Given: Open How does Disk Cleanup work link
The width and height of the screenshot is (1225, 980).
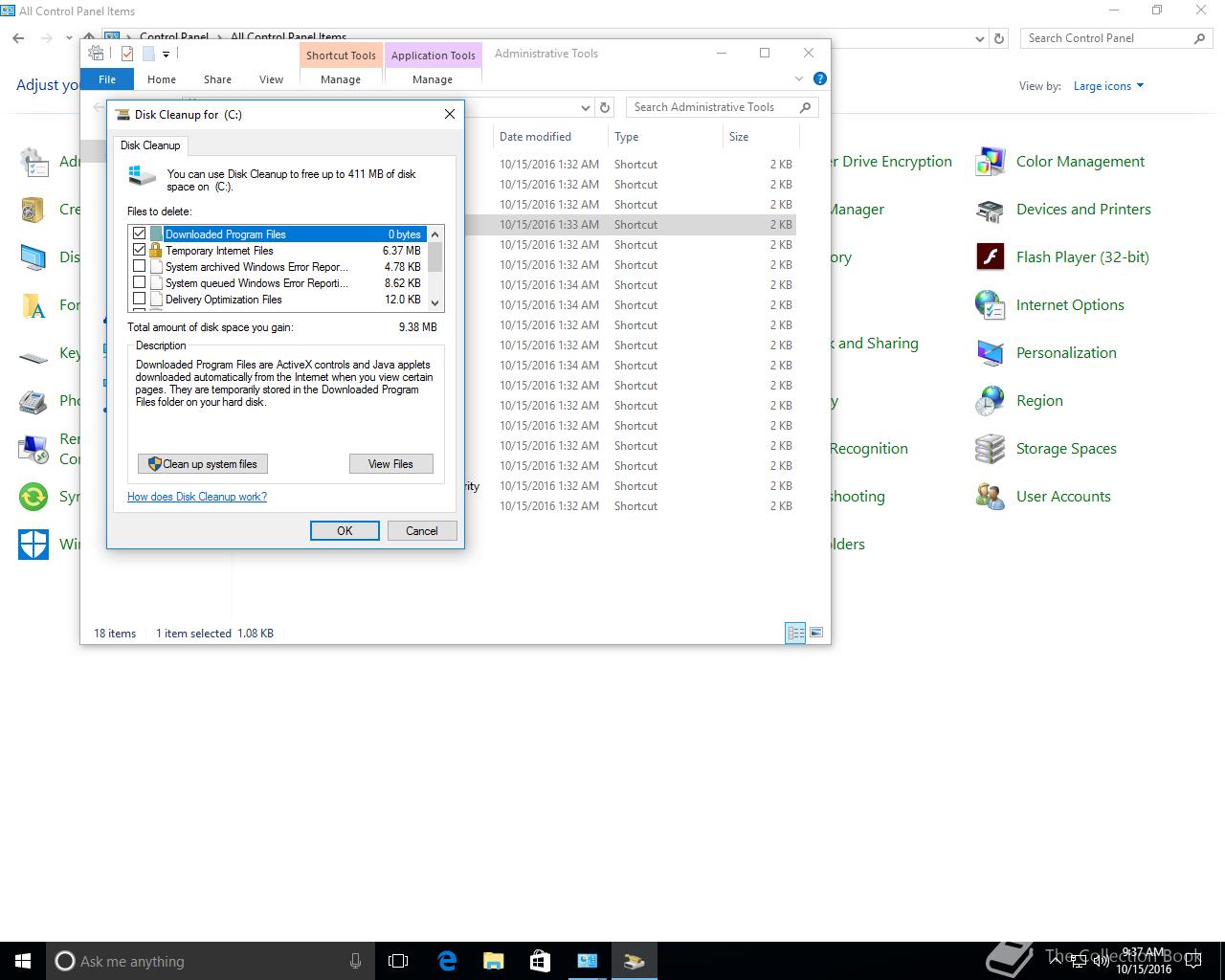Looking at the screenshot, I should (x=197, y=497).
